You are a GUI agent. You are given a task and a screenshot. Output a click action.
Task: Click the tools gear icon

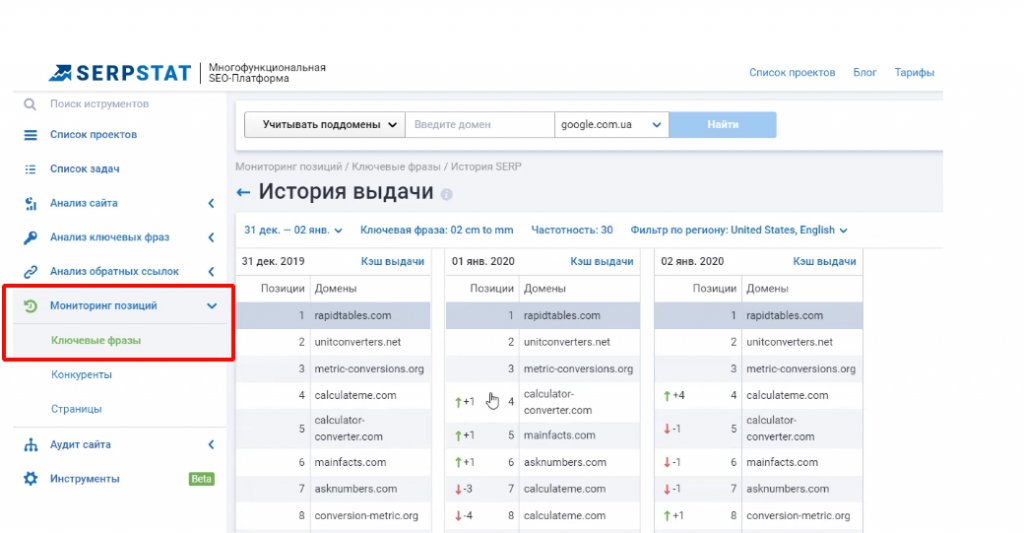(31, 479)
